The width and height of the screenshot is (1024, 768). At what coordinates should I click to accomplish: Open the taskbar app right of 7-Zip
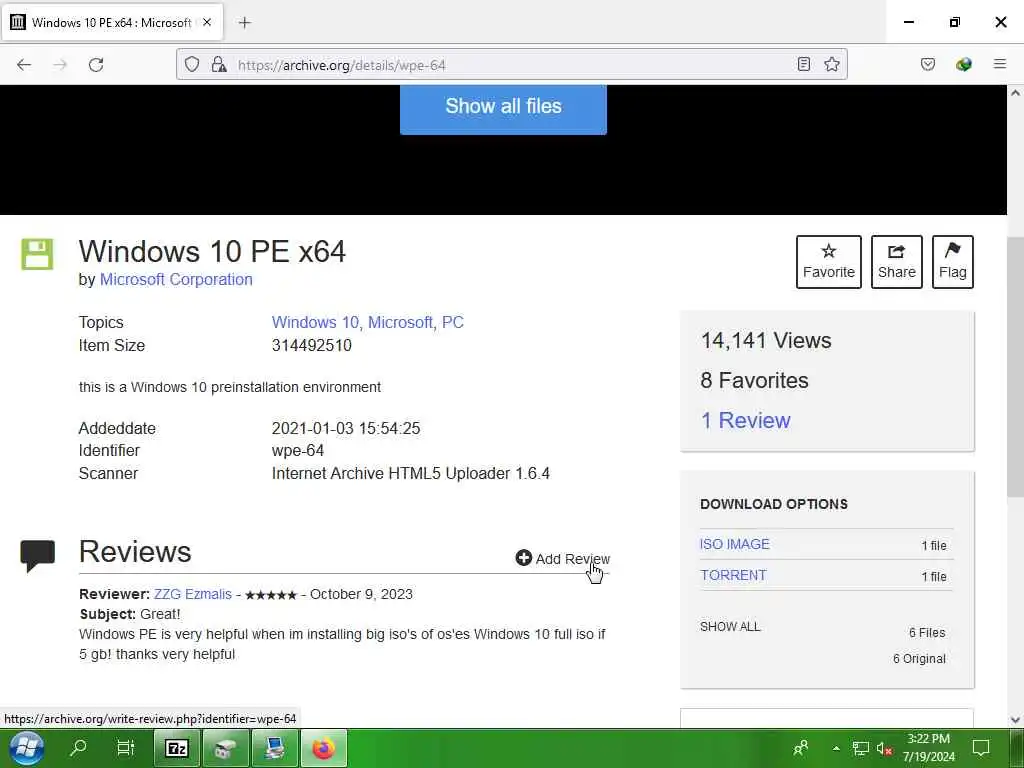pos(225,748)
